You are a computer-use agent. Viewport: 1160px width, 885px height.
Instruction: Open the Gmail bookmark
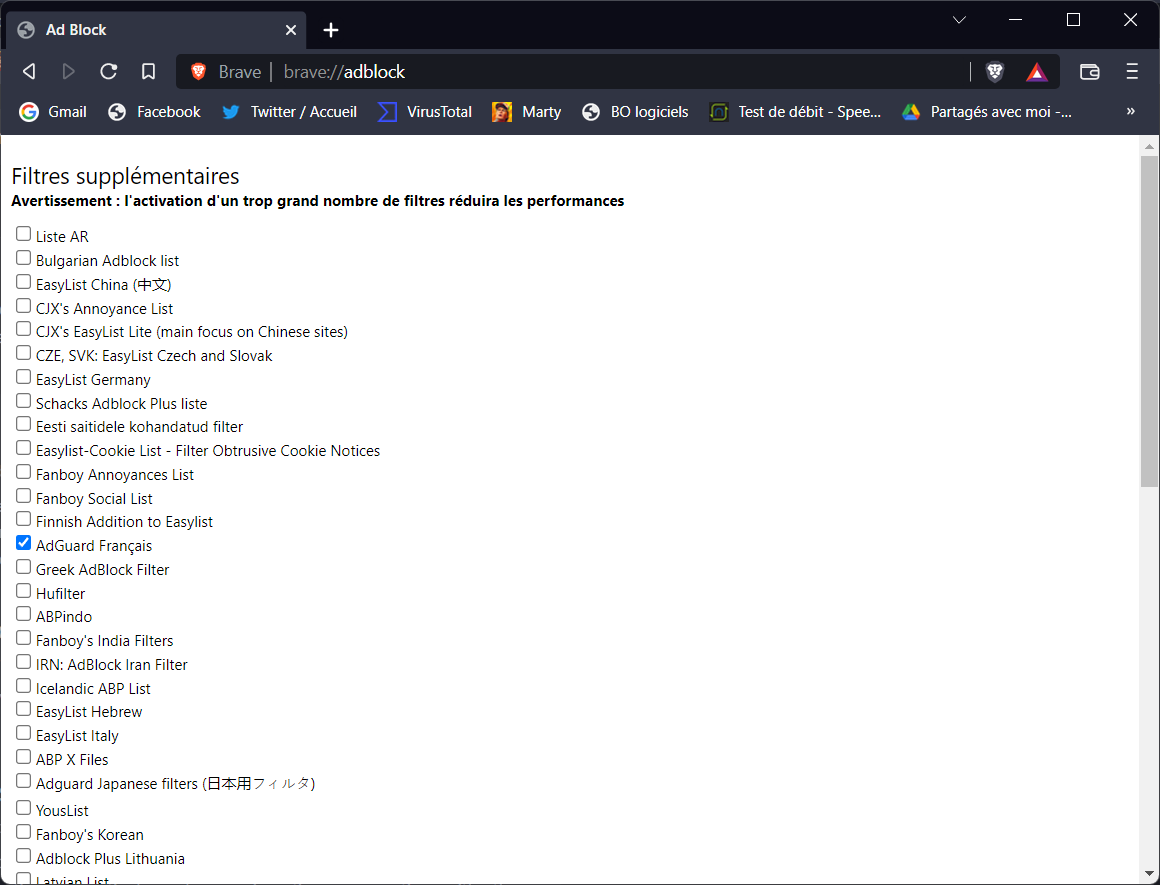(x=53, y=112)
